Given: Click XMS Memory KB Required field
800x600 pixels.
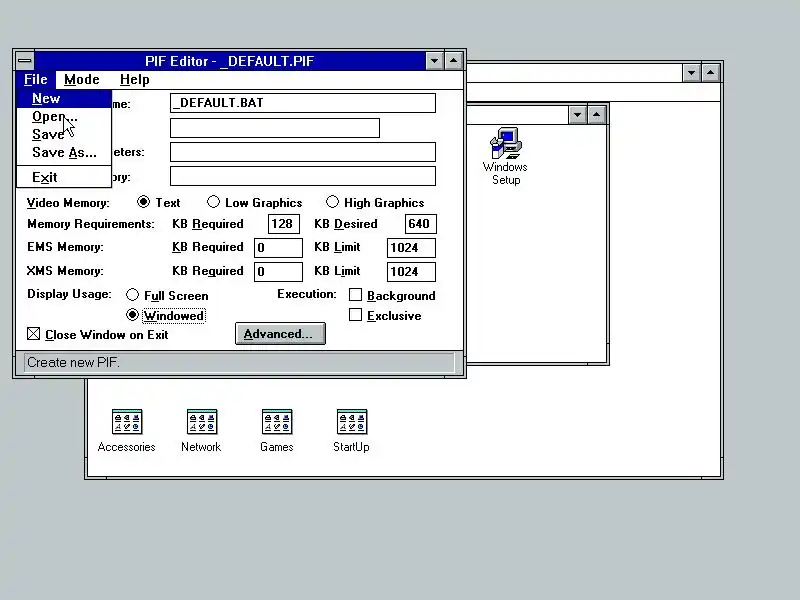Looking at the screenshot, I should tap(278, 271).
